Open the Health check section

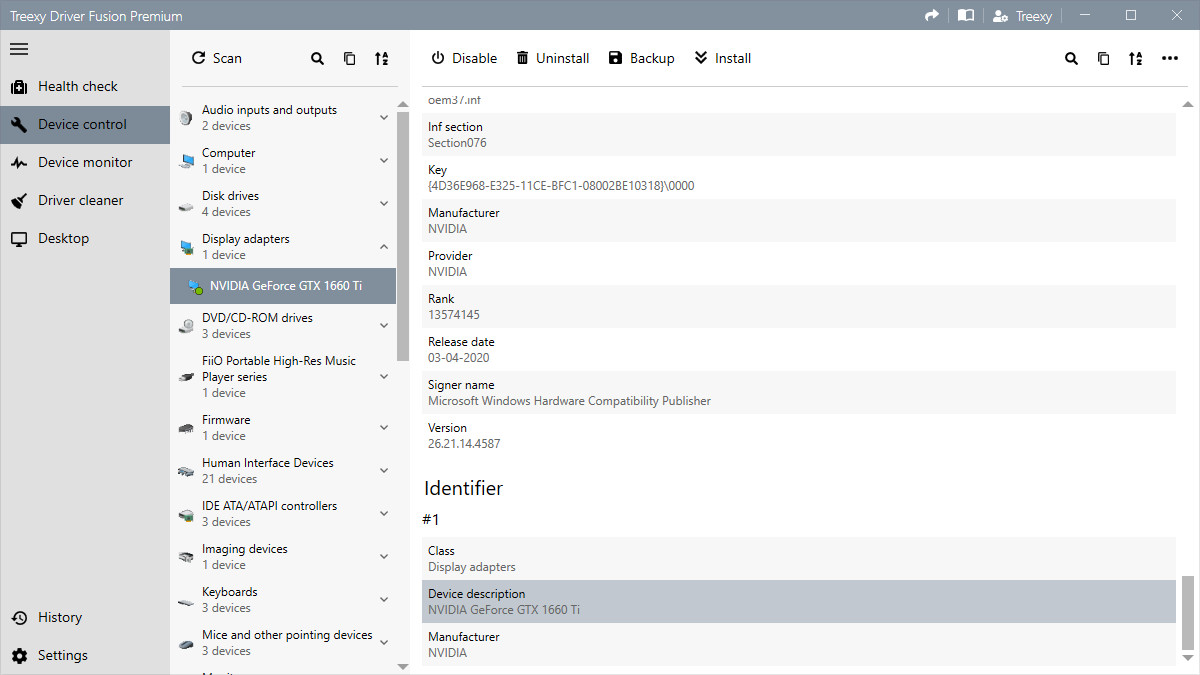click(78, 86)
